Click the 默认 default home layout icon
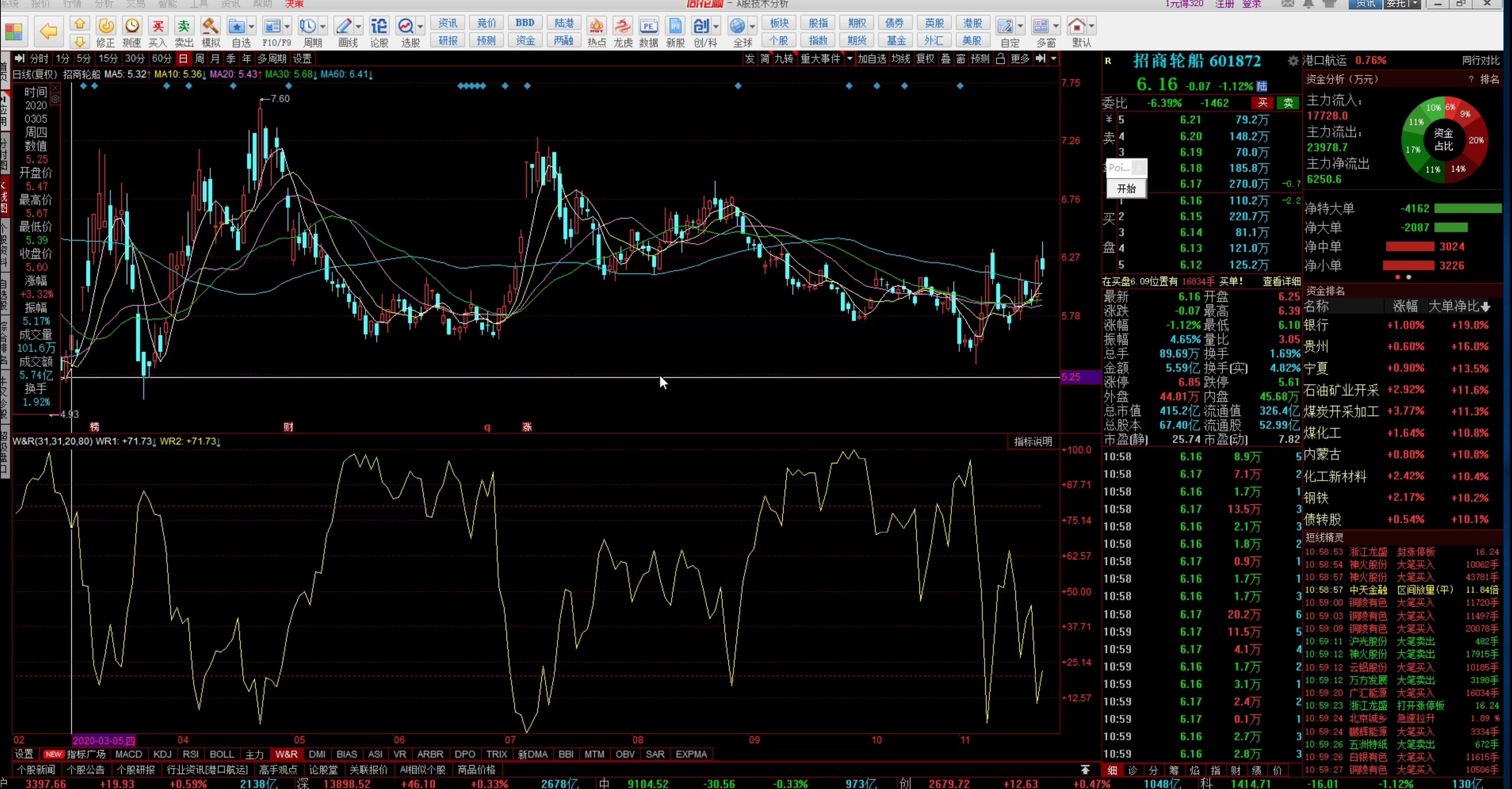This screenshot has height=789, width=1512. pos(1078,32)
